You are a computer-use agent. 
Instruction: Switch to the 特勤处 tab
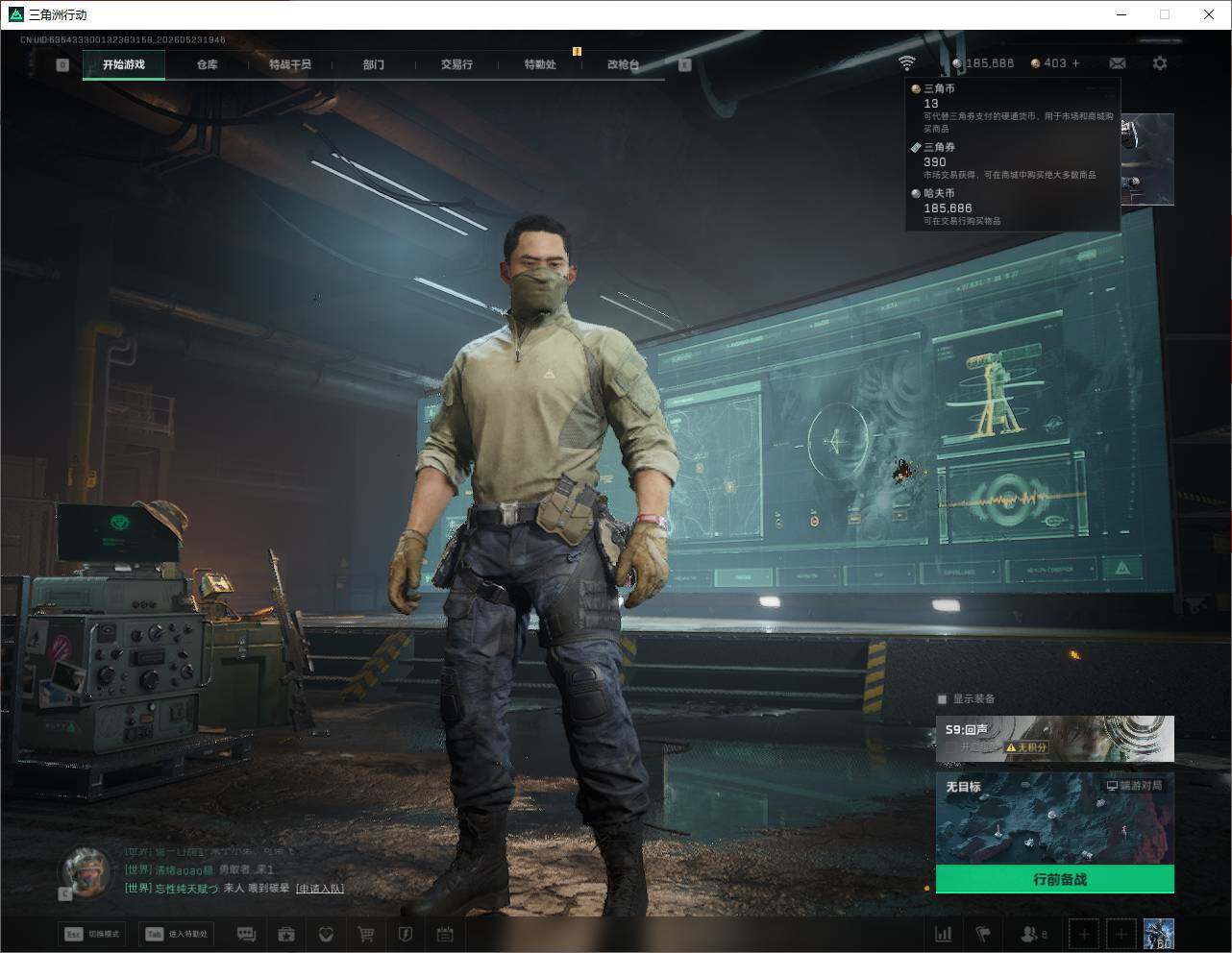click(x=540, y=64)
